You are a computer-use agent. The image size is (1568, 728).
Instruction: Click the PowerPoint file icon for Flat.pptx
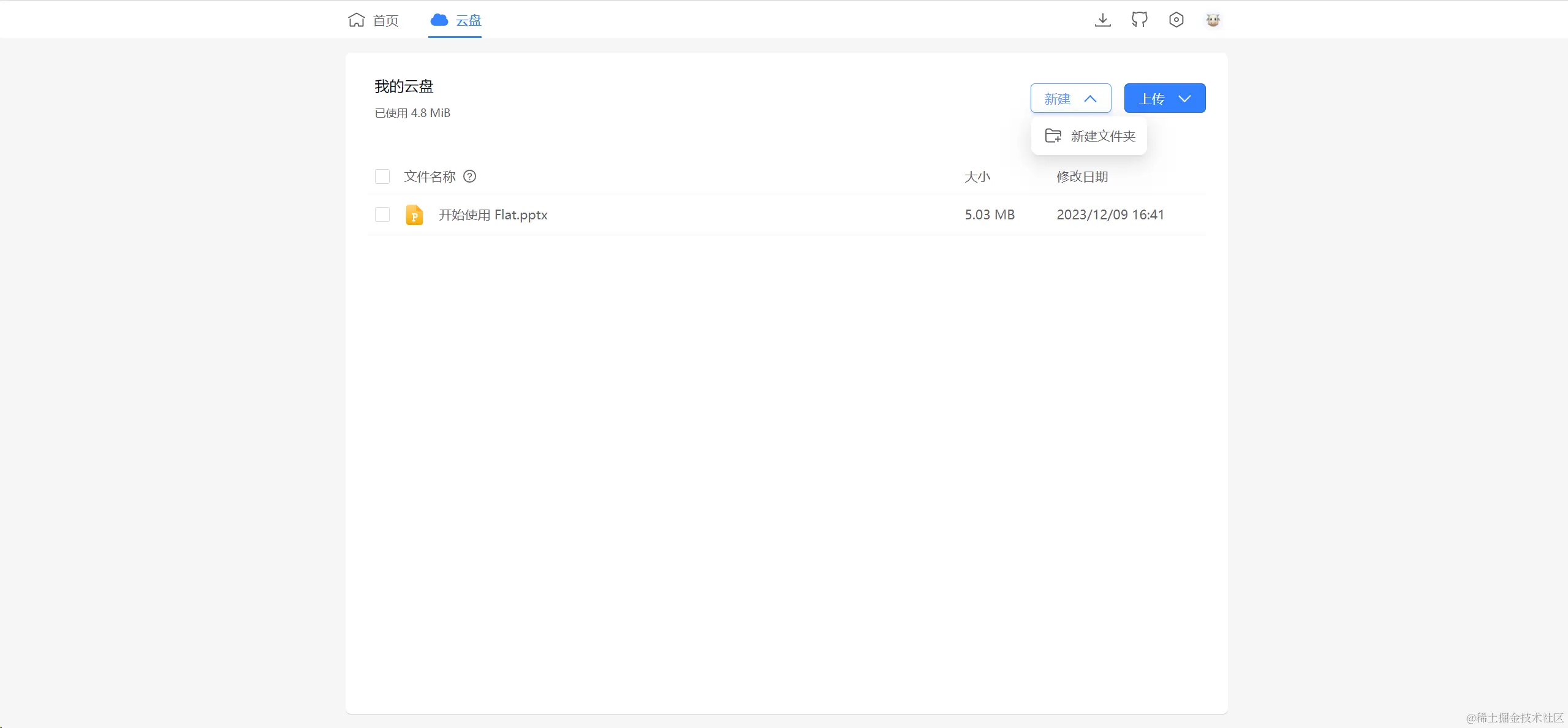click(x=414, y=214)
